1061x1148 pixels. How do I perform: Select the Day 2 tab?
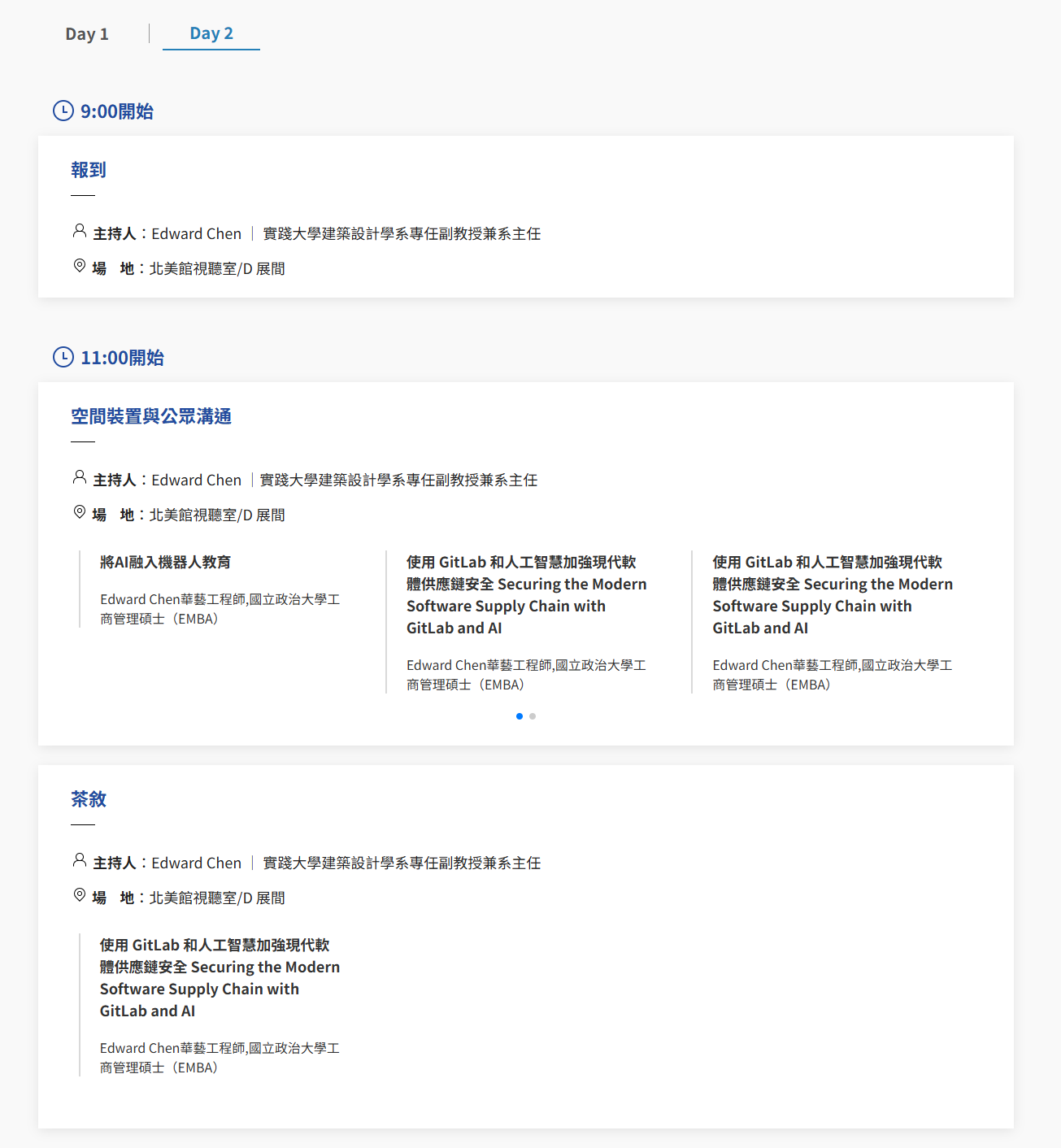coord(211,33)
